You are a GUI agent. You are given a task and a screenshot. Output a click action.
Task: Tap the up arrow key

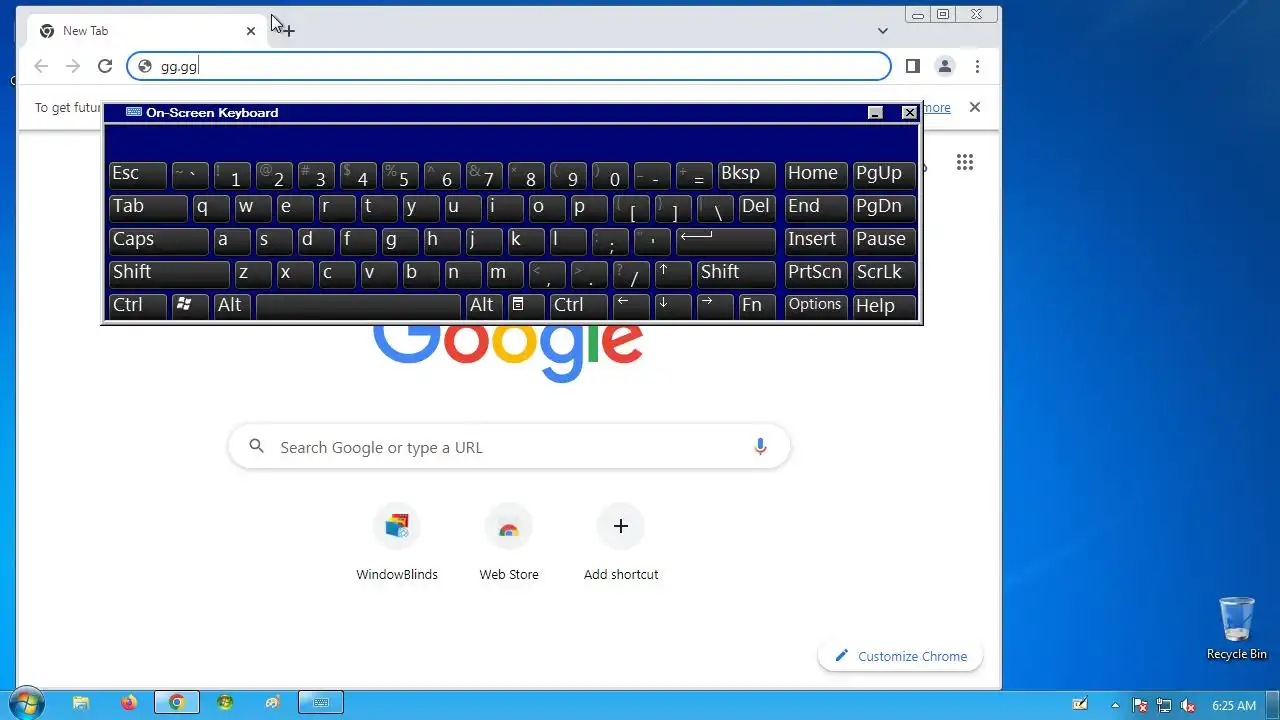click(x=673, y=274)
